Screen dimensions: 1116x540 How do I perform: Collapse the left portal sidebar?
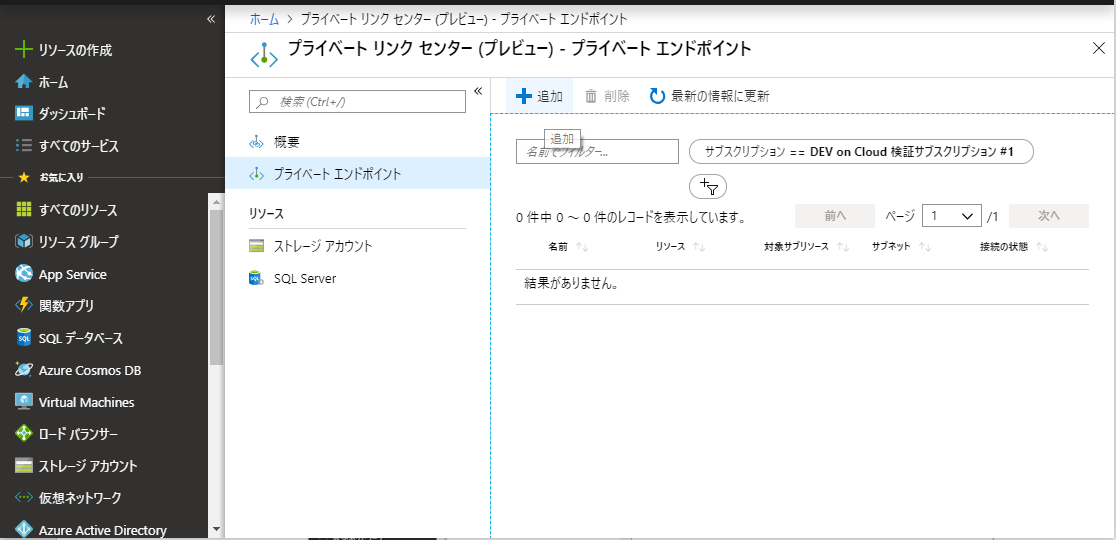(211, 18)
